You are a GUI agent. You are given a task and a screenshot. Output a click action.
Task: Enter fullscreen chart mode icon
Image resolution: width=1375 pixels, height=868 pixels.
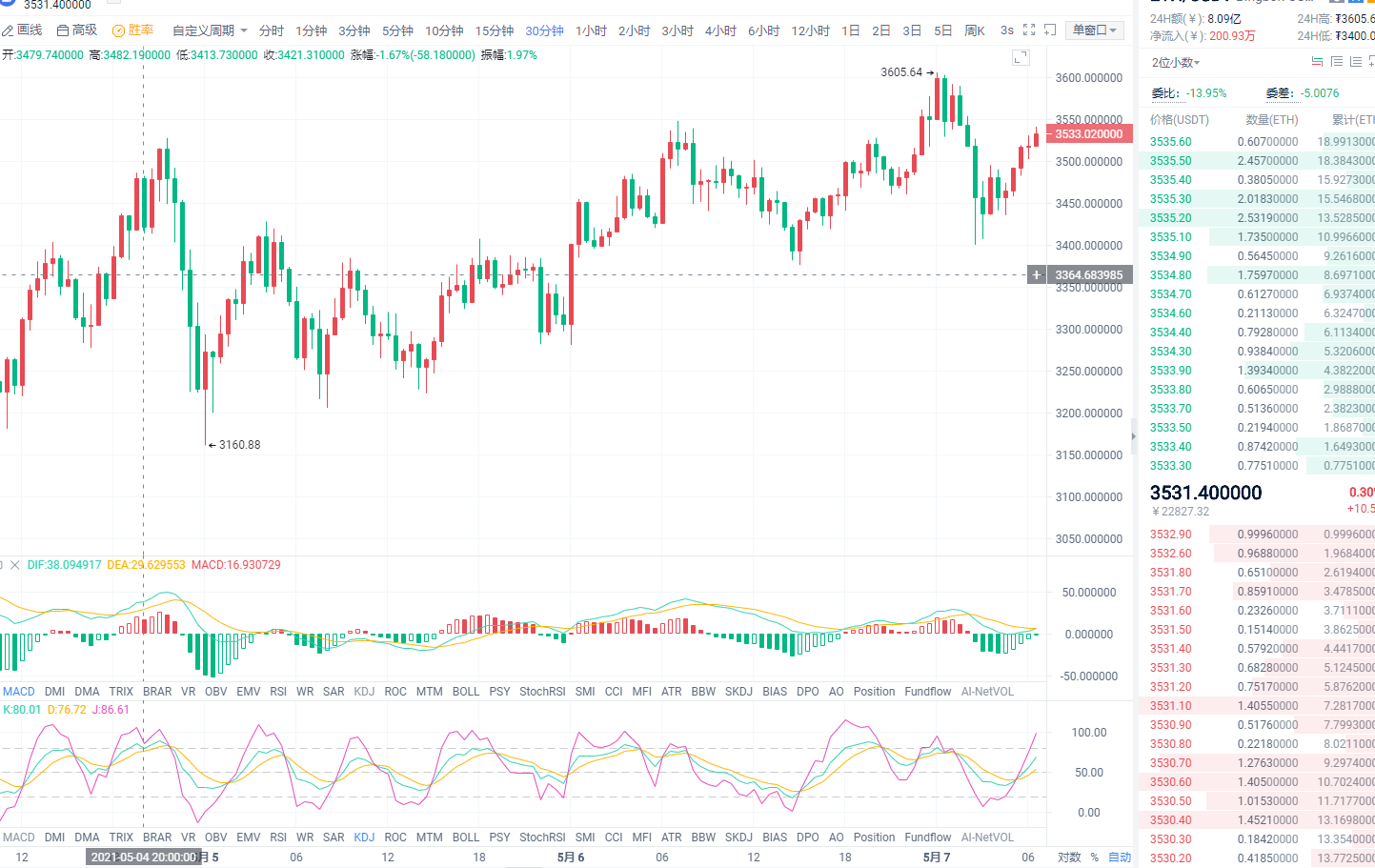pos(1029,30)
